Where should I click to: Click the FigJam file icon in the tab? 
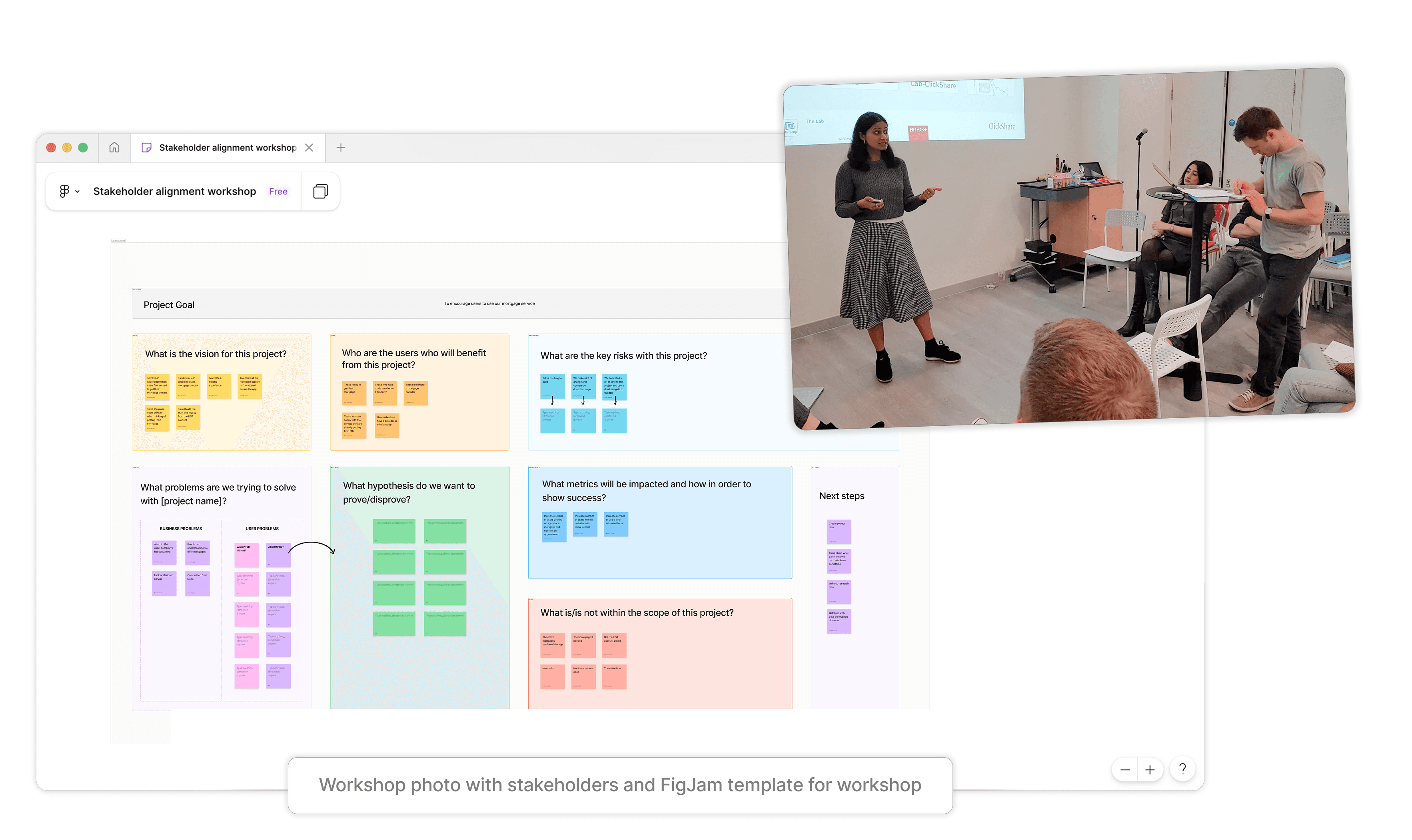click(147, 148)
